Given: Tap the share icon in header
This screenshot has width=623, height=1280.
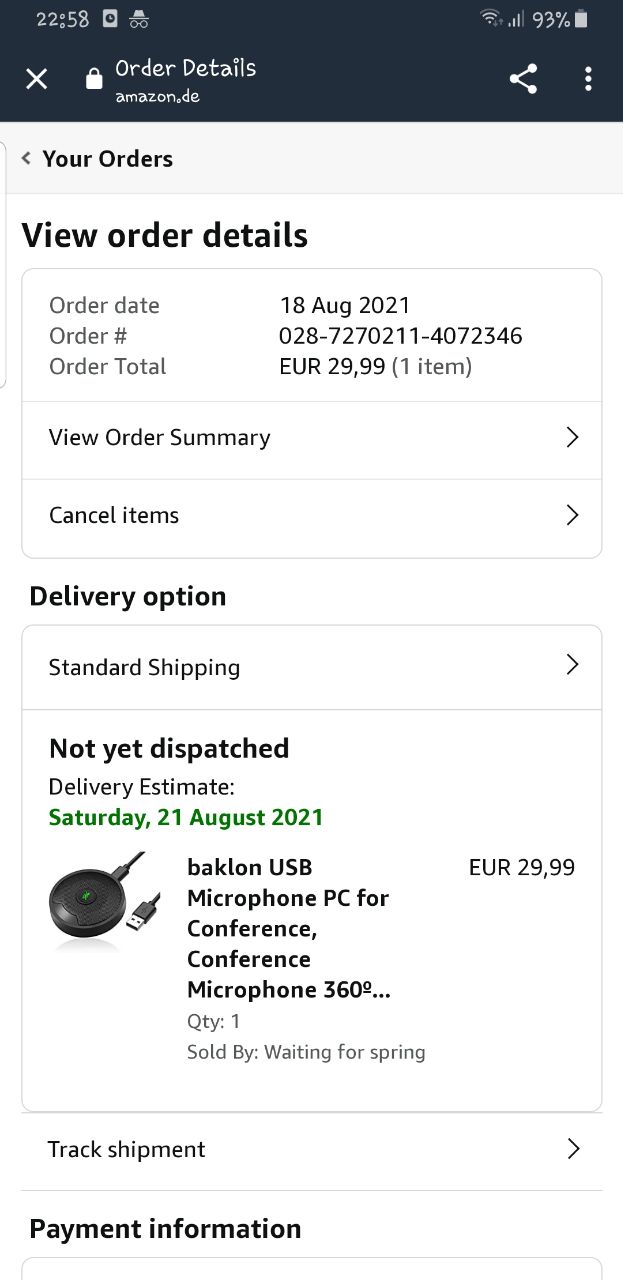Looking at the screenshot, I should pos(523,79).
